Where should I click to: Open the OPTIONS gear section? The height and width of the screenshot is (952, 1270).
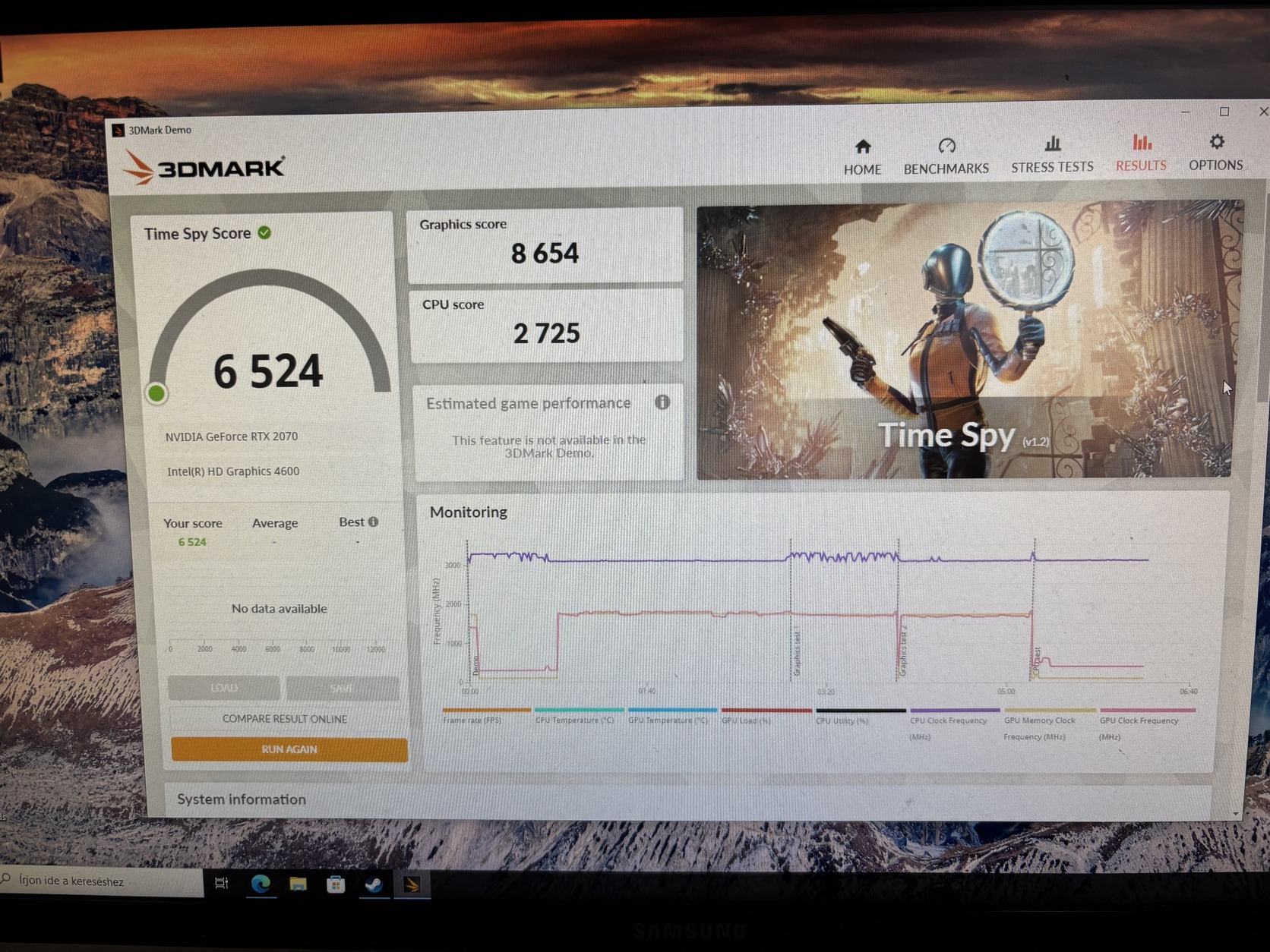click(1216, 153)
